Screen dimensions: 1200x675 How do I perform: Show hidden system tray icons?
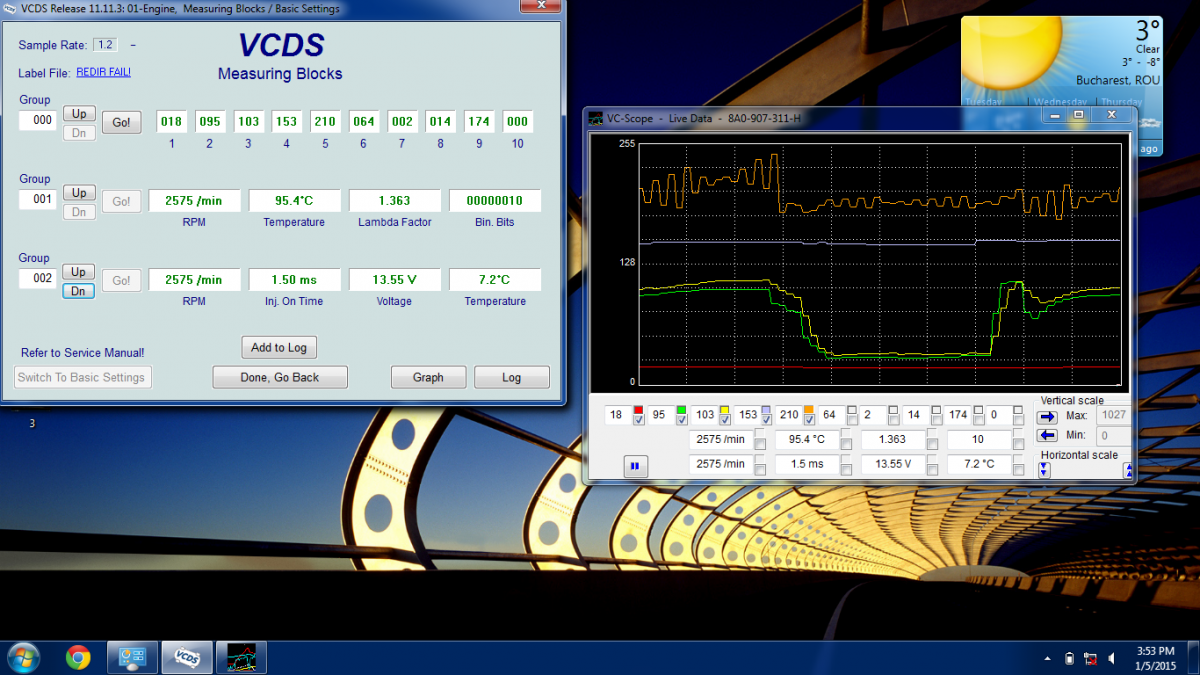click(x=1047, y=658)
